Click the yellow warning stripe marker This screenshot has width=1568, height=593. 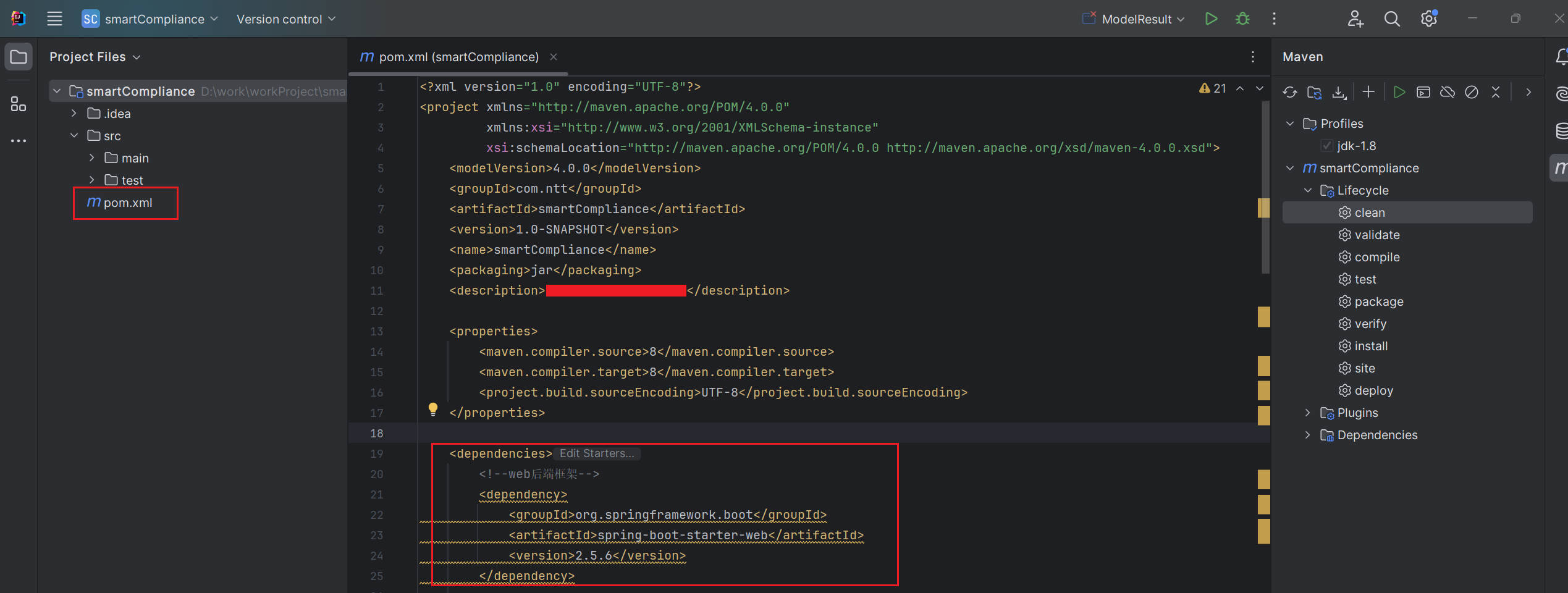point(1263,208)
